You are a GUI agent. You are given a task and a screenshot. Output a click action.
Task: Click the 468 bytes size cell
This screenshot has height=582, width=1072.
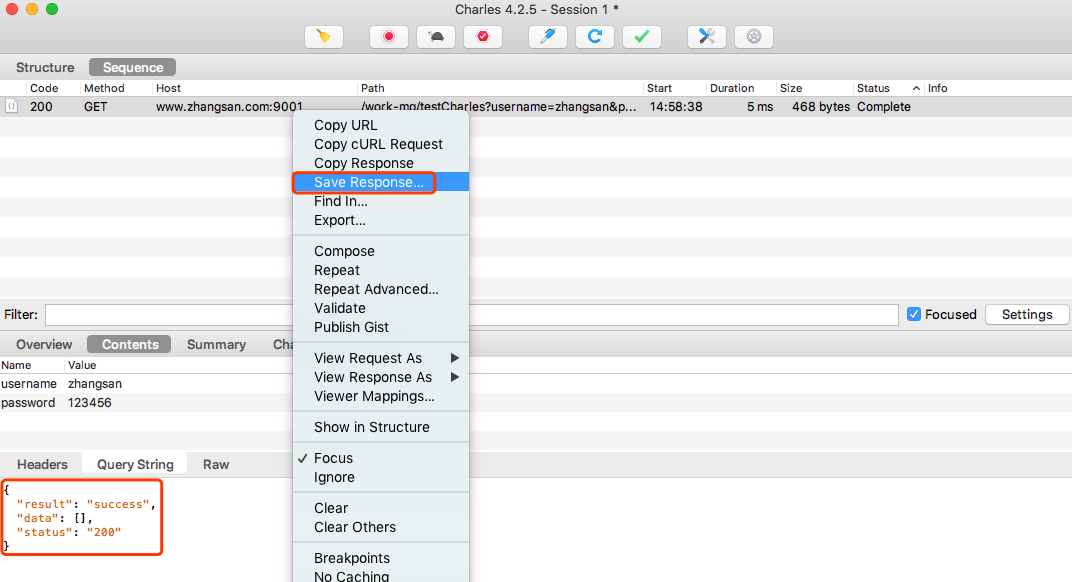[x=820, y=107]
